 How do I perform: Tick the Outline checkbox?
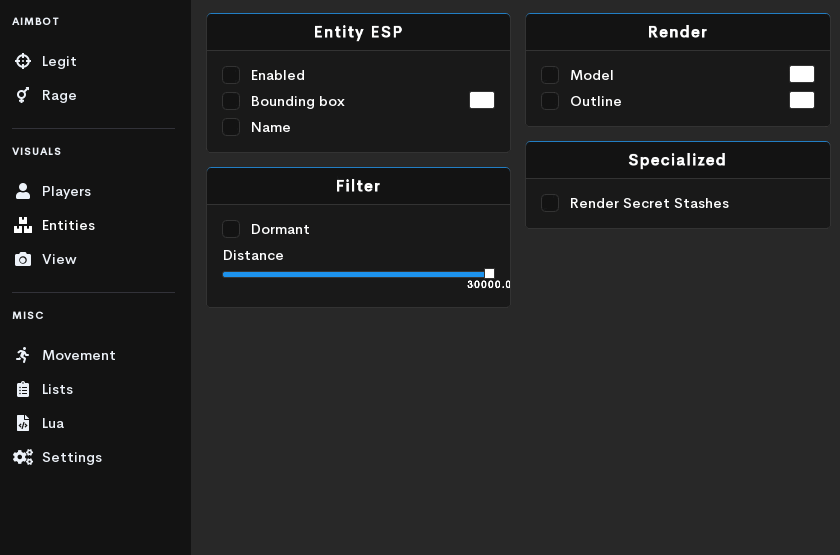click(x=550, y=101)
